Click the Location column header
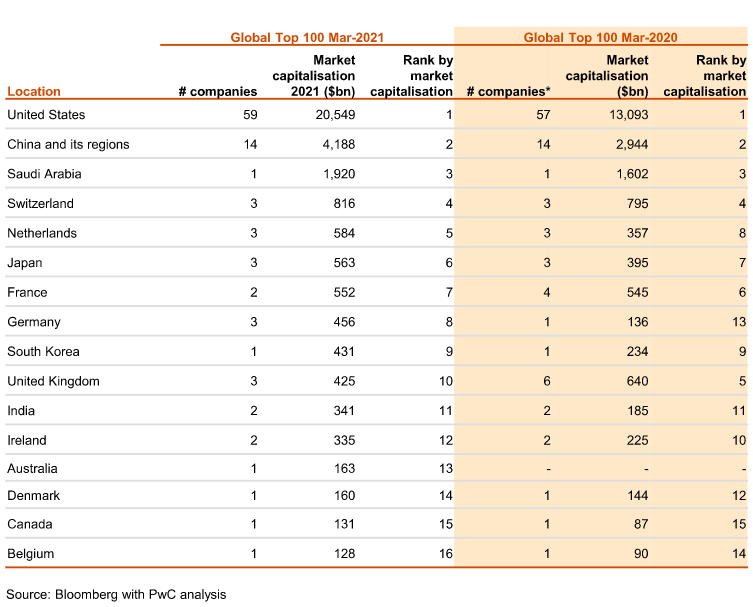This screenshot has height=607, width=753. point(34,91)
